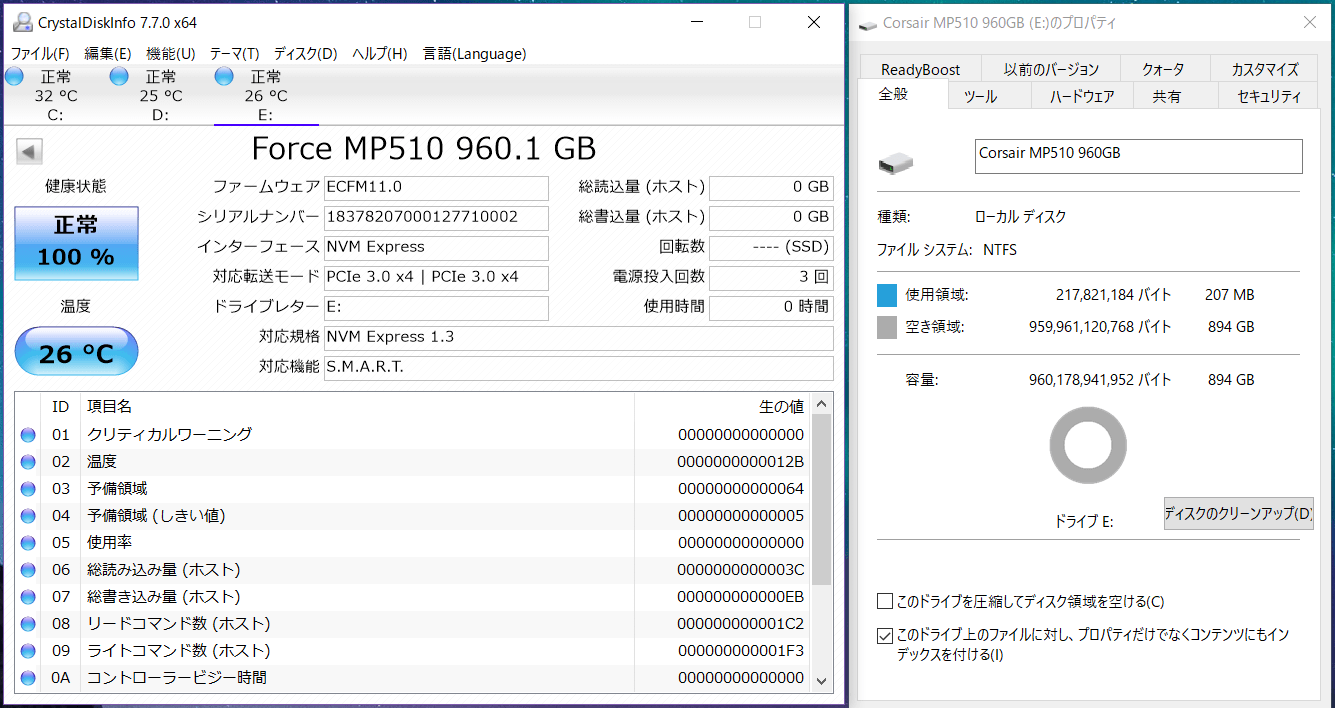The image size is (1335, 708).
Task: Click ディスクのクリーンアップ button
Action: click(x=1238, y=514)
